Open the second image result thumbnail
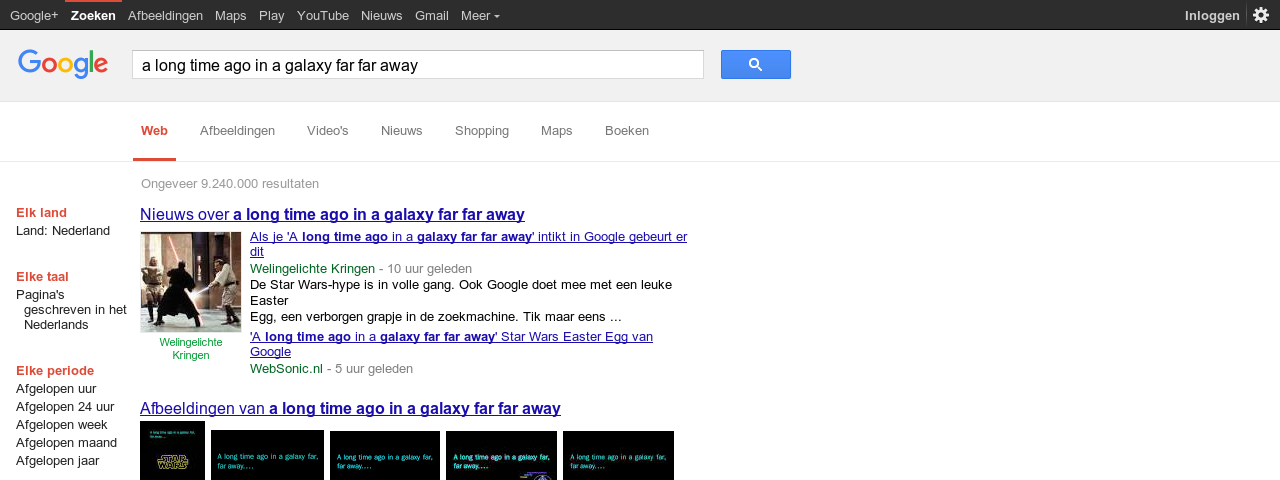 267,456
